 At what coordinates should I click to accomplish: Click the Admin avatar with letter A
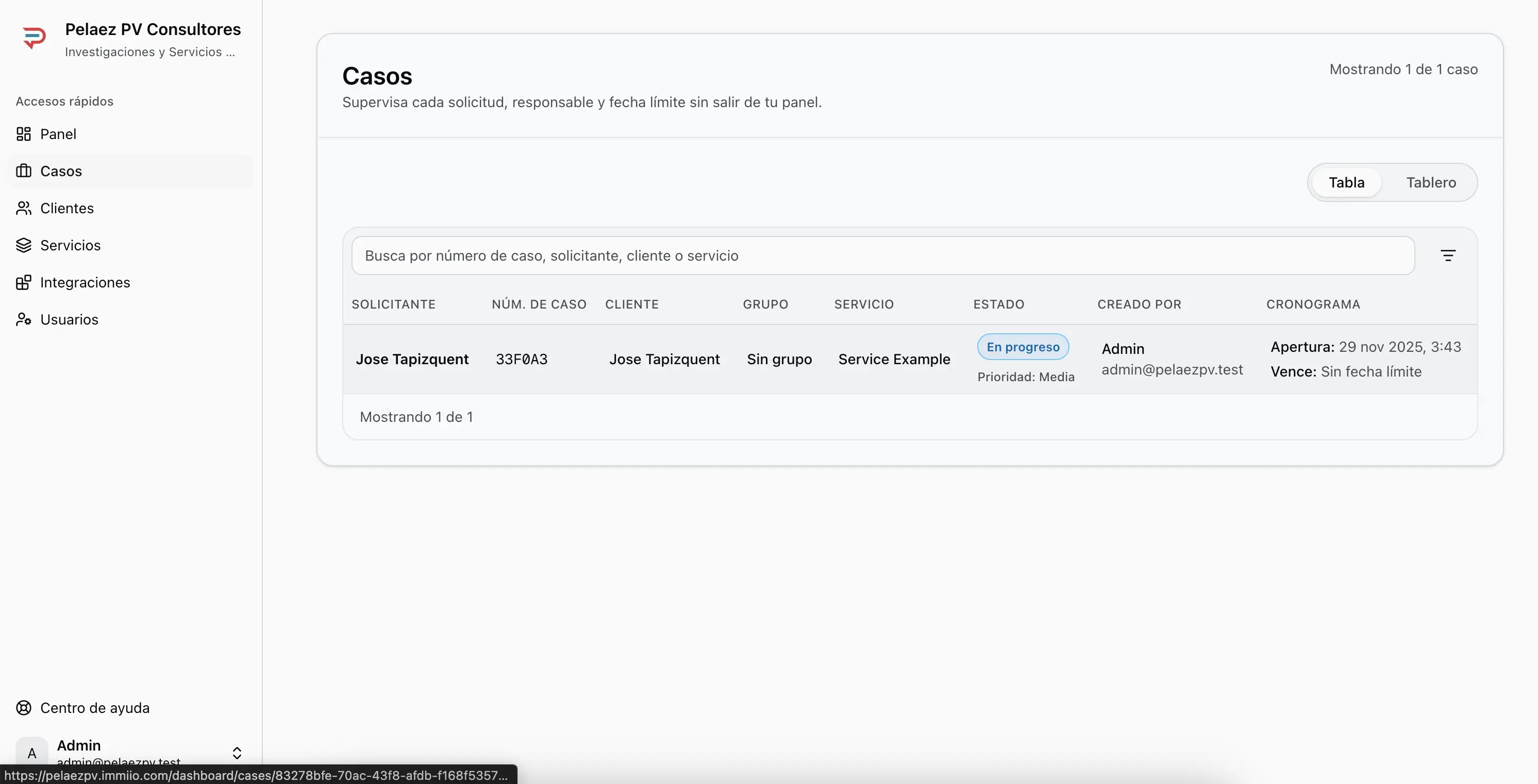[31, 753]
